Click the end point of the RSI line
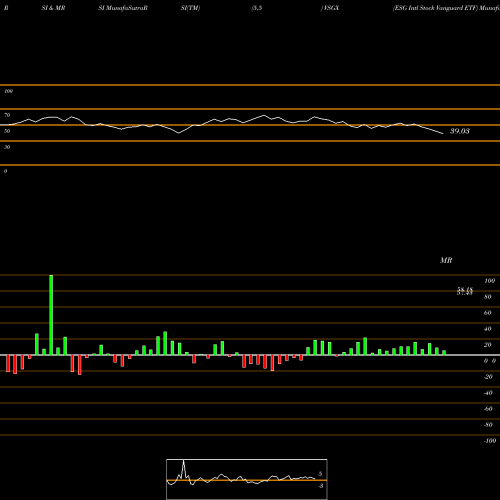The width and height of the screenshot is (500, 500). point(443,134)
